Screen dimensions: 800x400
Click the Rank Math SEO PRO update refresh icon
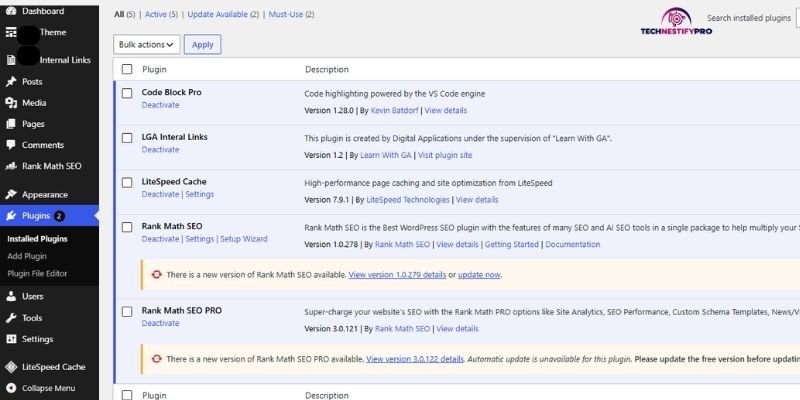click(157, 359)
